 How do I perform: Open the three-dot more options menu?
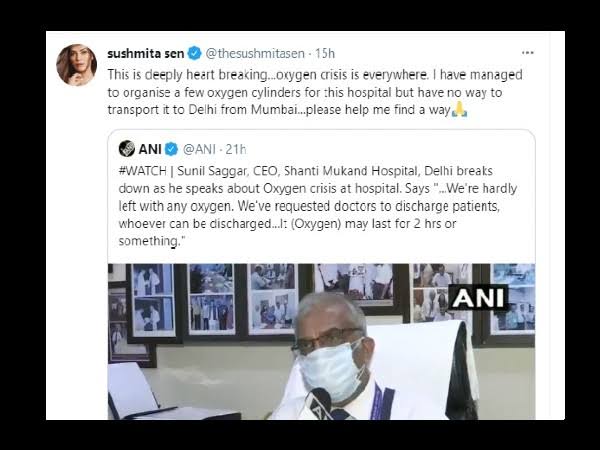[528, 53]
